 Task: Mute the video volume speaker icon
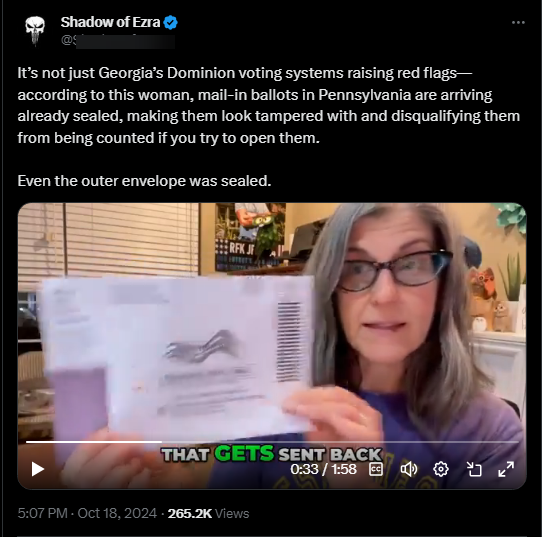pyautogui.click(x=409, y=469)
